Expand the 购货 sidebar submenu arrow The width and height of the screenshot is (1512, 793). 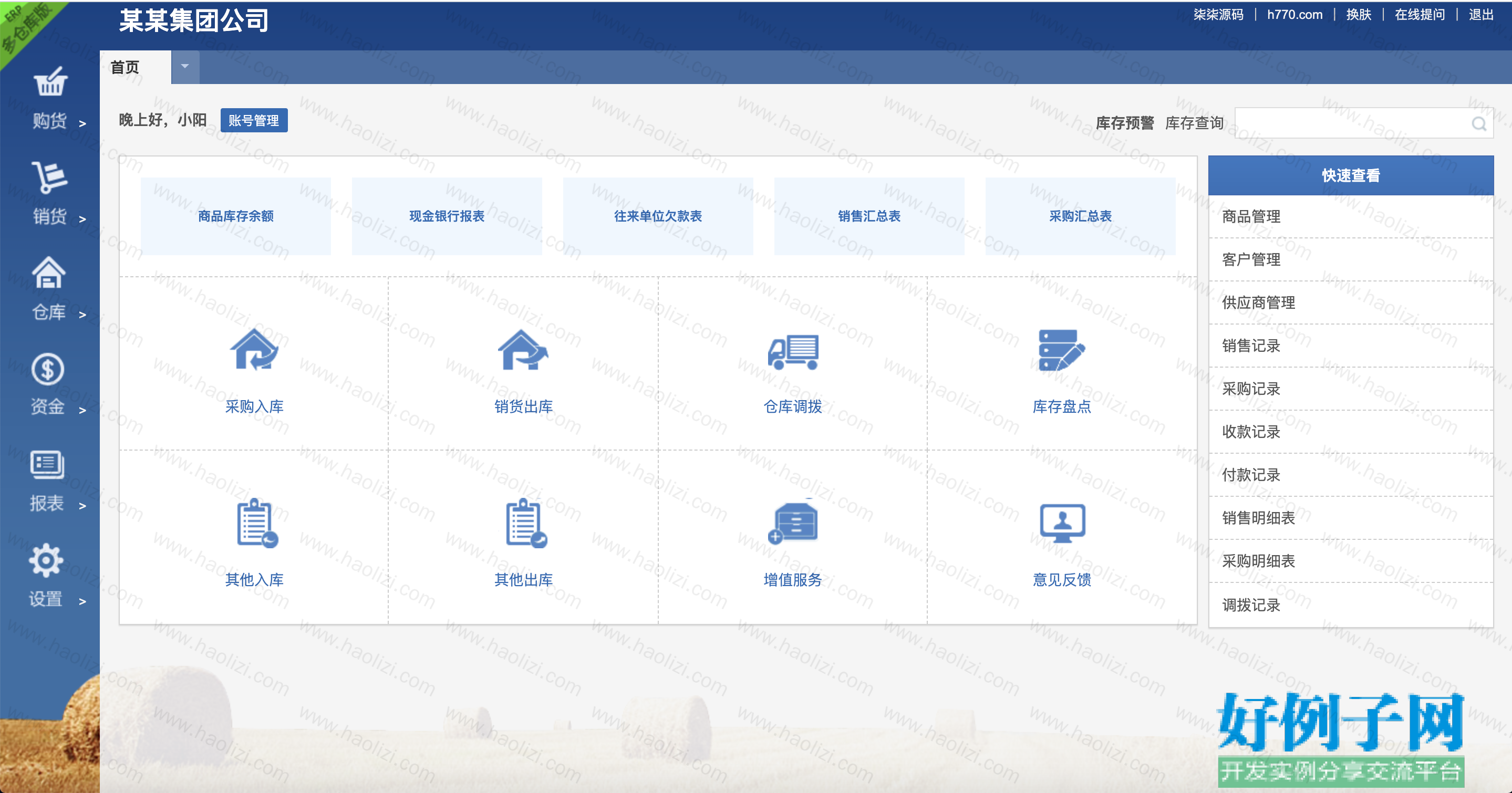pos(82,124)
